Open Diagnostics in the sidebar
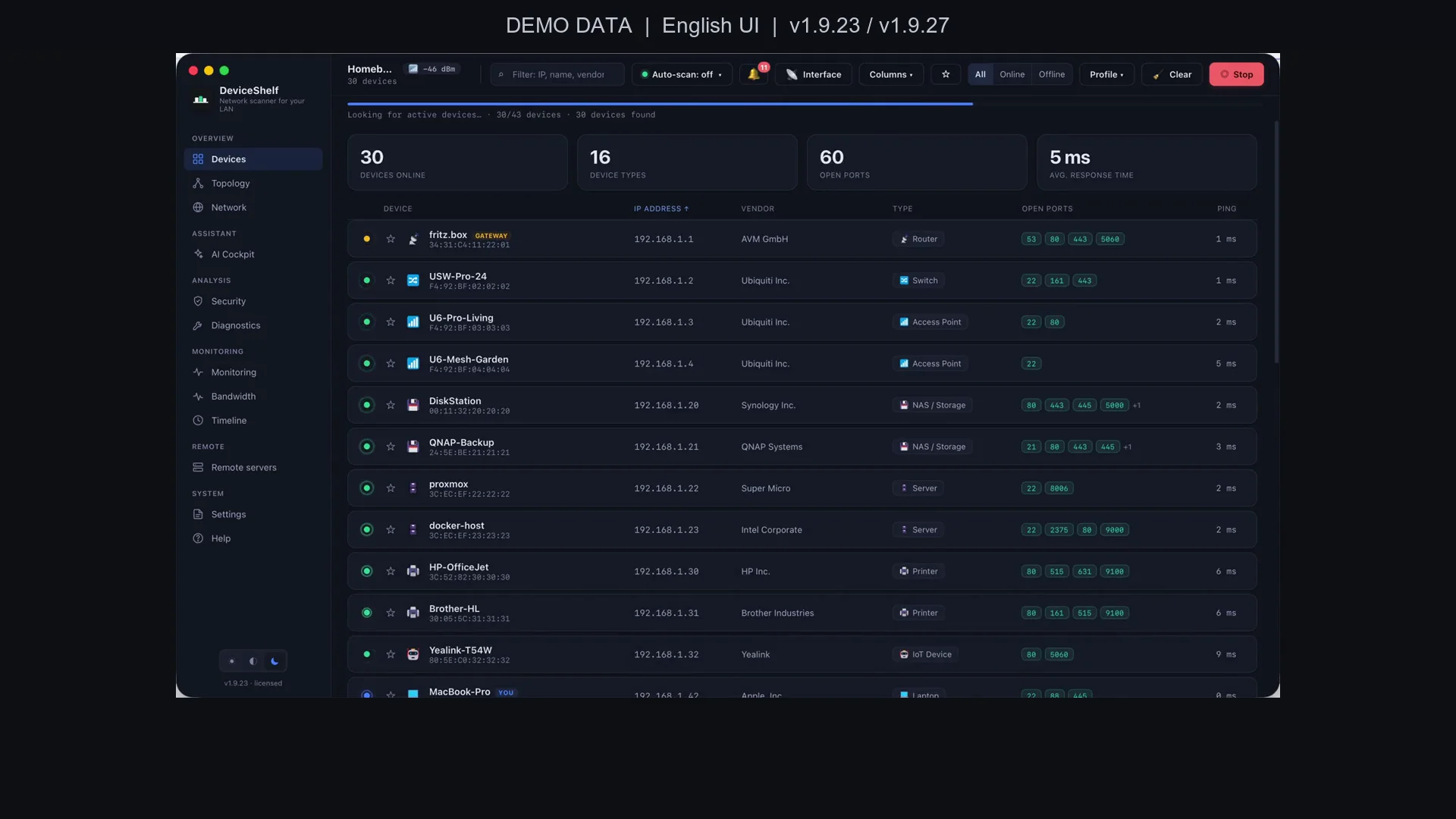The height and width of the screenshot is (819, 1456). 253,325
